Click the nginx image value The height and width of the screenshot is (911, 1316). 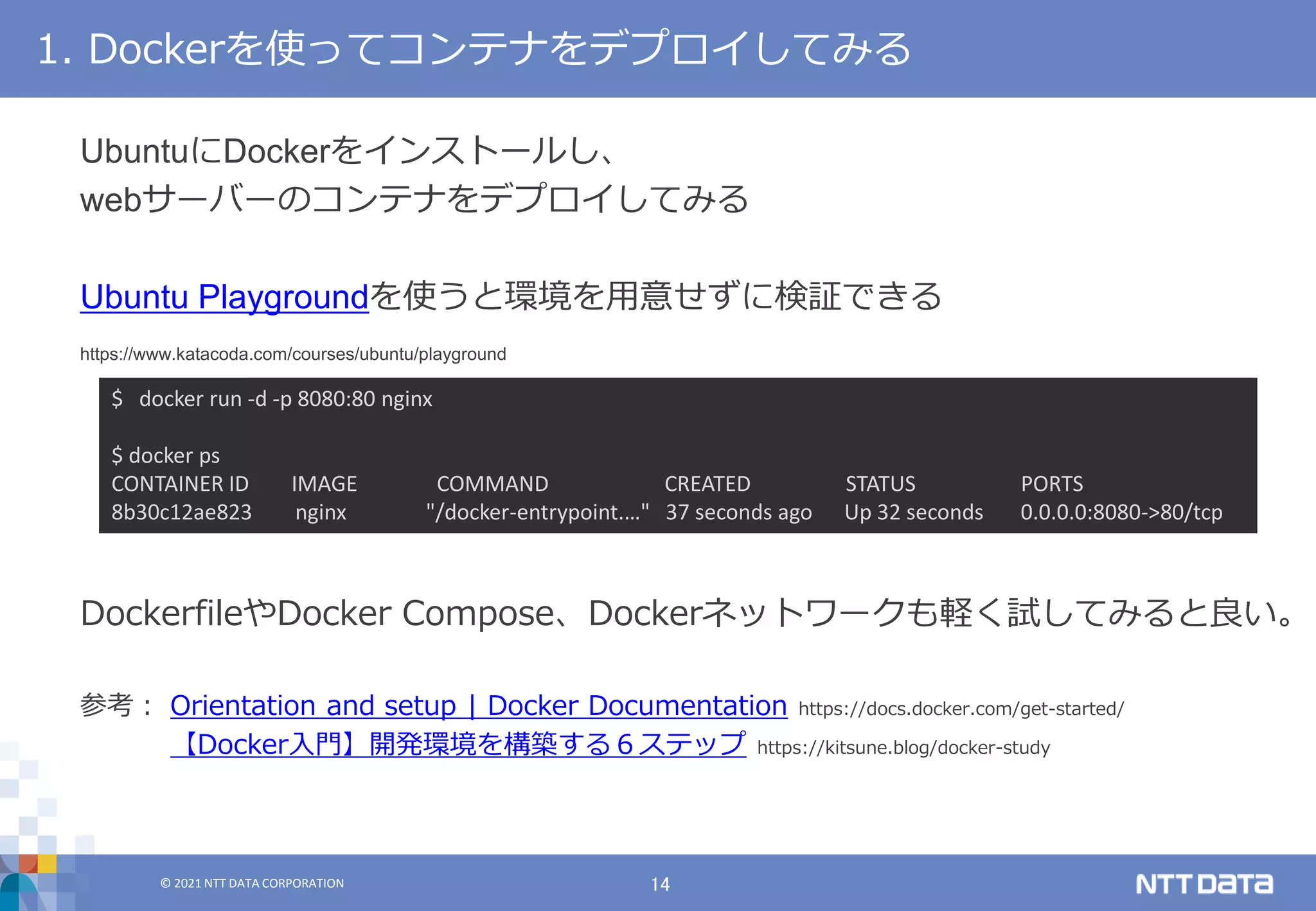(321, 513)
